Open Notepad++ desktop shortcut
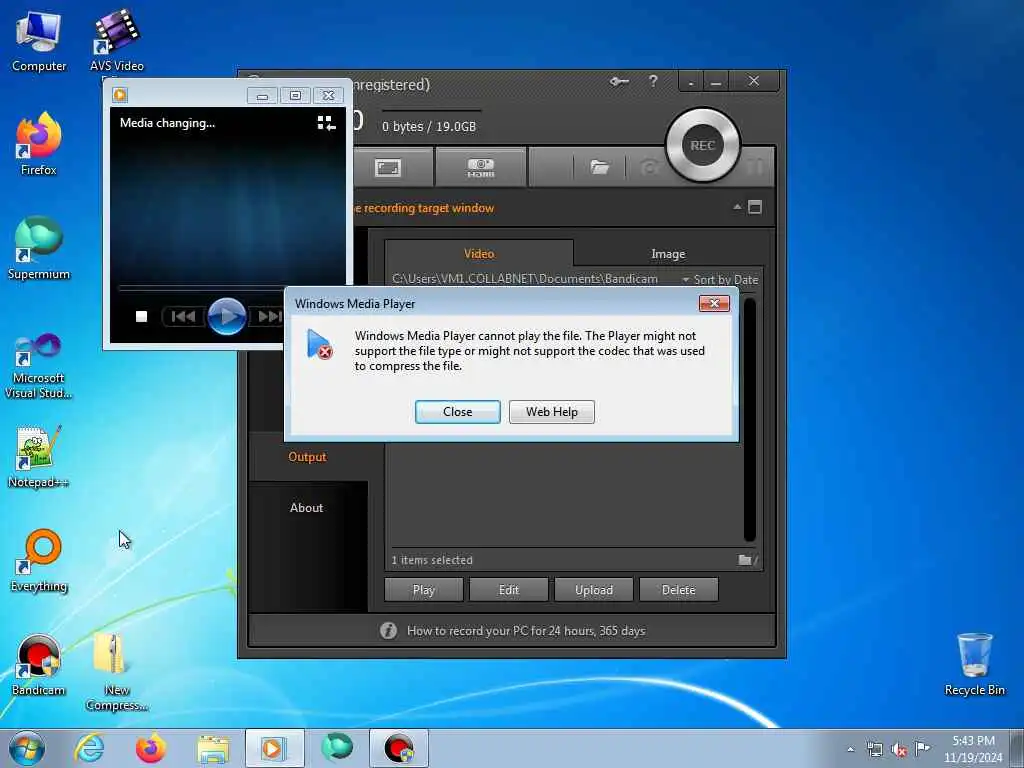This screenshot has width=1024, height=768. [39, 456]
